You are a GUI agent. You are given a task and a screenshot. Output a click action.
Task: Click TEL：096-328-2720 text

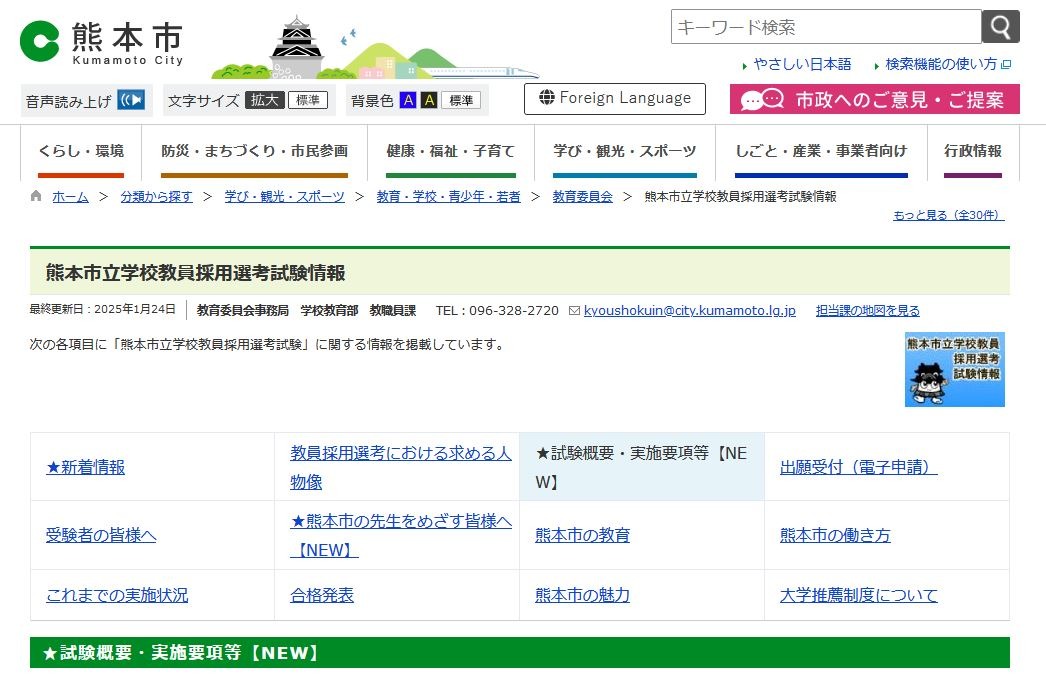coord(497,310)
